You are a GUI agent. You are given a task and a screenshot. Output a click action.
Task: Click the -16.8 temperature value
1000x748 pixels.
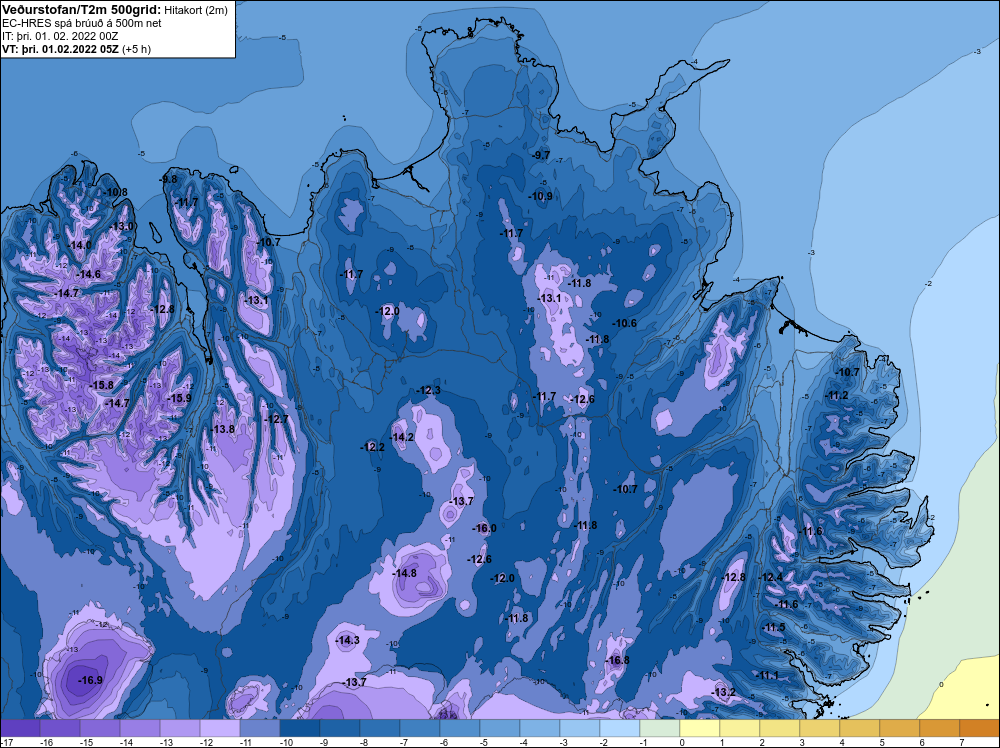click(617, 660)
